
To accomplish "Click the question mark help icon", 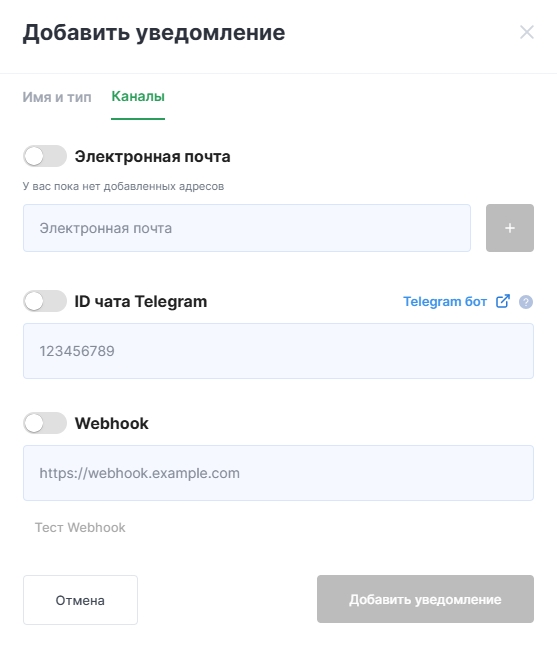I will coord(526,302).
